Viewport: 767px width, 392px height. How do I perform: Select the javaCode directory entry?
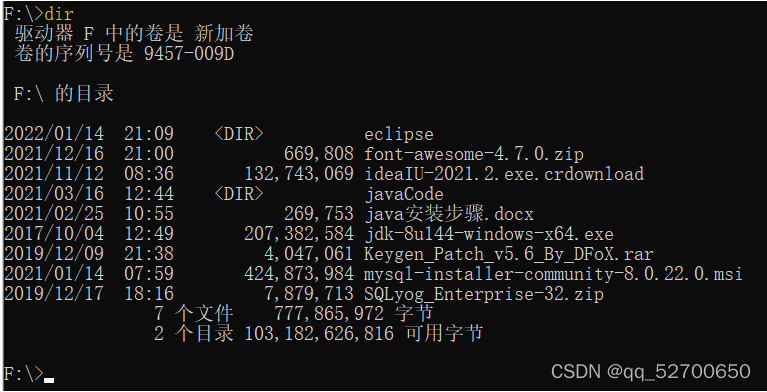(404, 194)
